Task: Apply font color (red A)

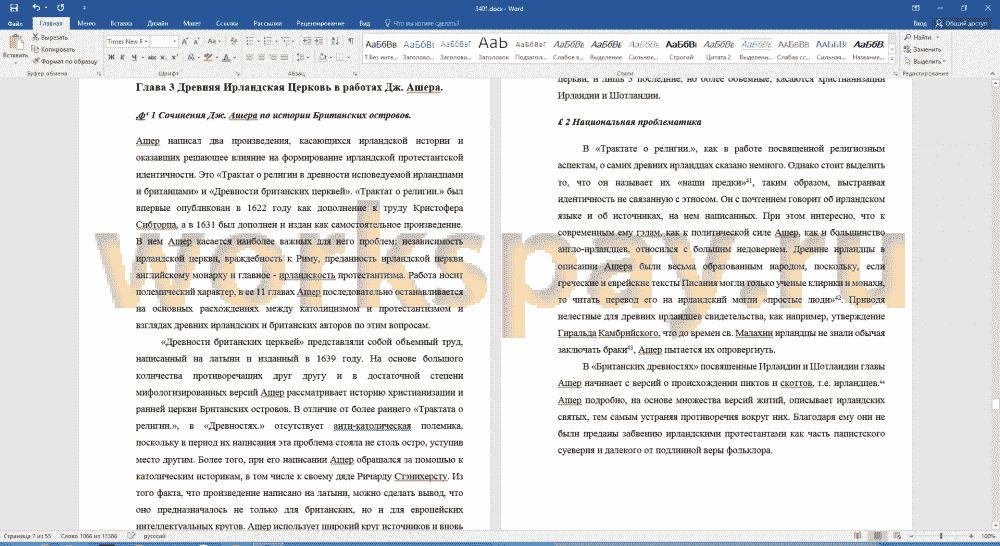Action: [226, 57]
